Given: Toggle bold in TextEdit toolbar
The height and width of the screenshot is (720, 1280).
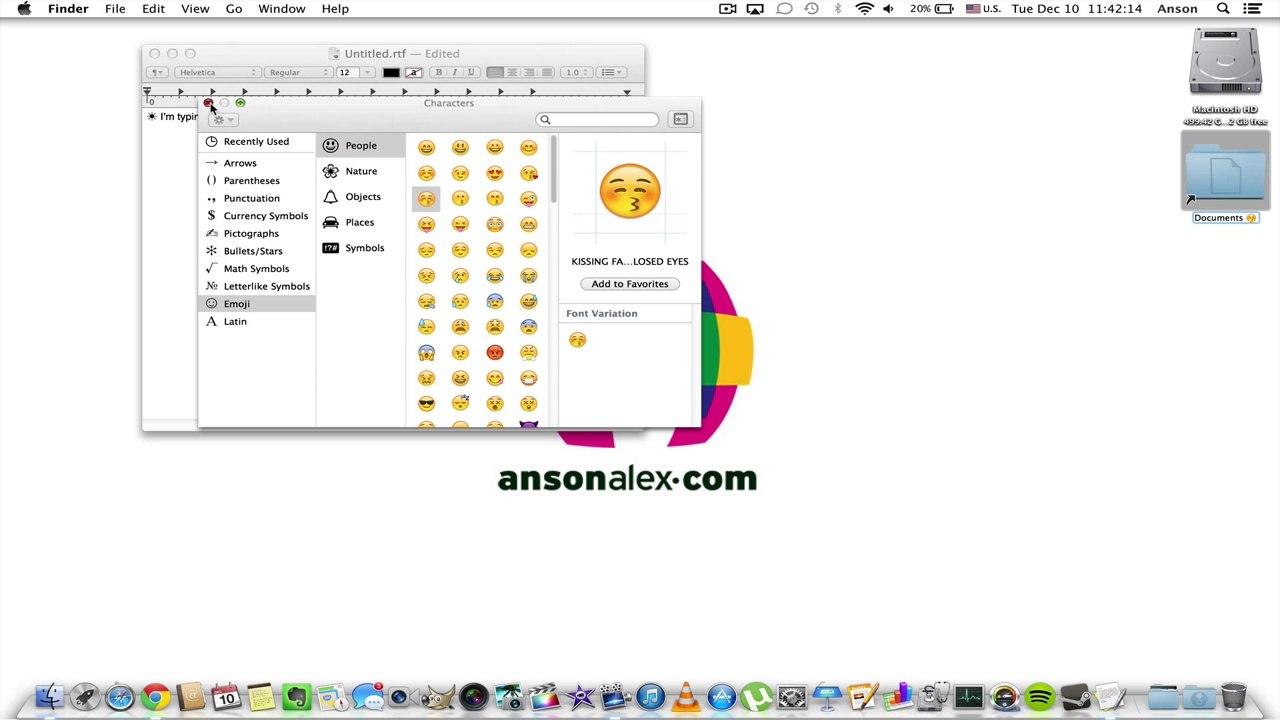Looking at the screenshot, I should tap(438, 72).
